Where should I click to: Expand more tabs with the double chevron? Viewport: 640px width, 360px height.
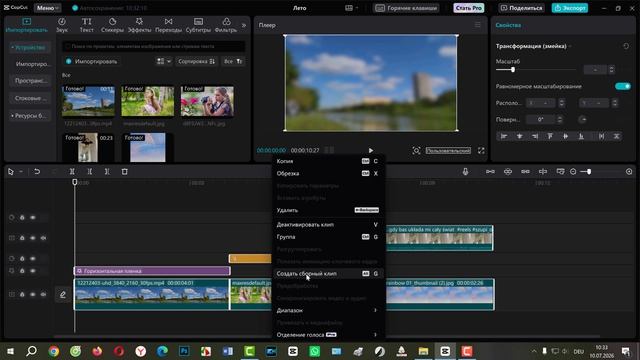(x=244, y=25)
